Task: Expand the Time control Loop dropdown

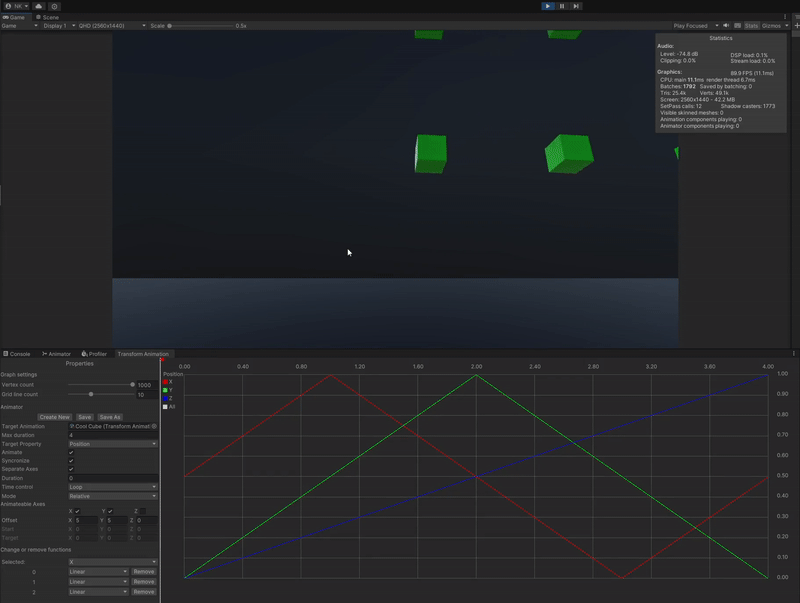Action: (x=113, y=487)
